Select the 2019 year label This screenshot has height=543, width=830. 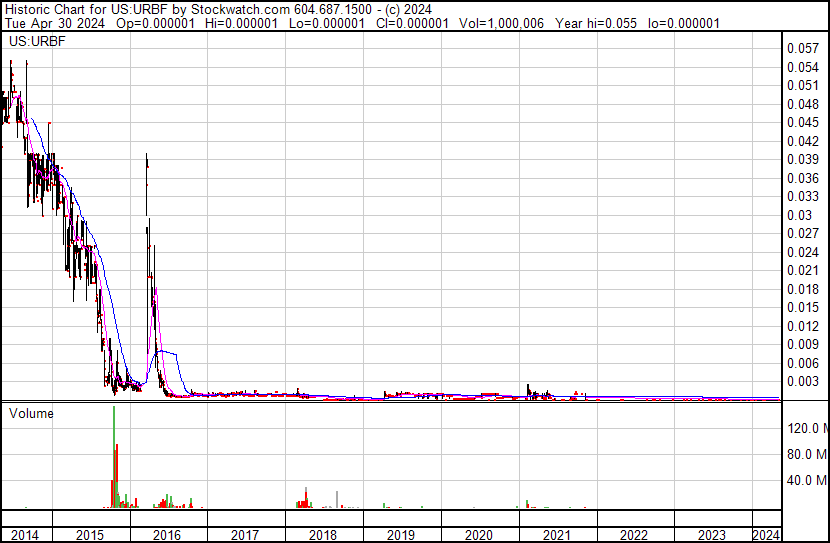(x=401, y=535)
